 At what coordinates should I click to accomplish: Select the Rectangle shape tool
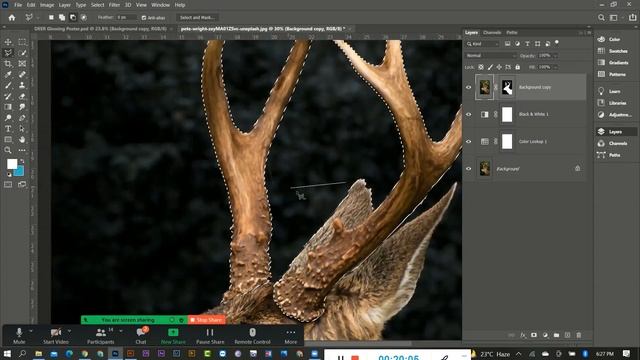pos(8,140)
